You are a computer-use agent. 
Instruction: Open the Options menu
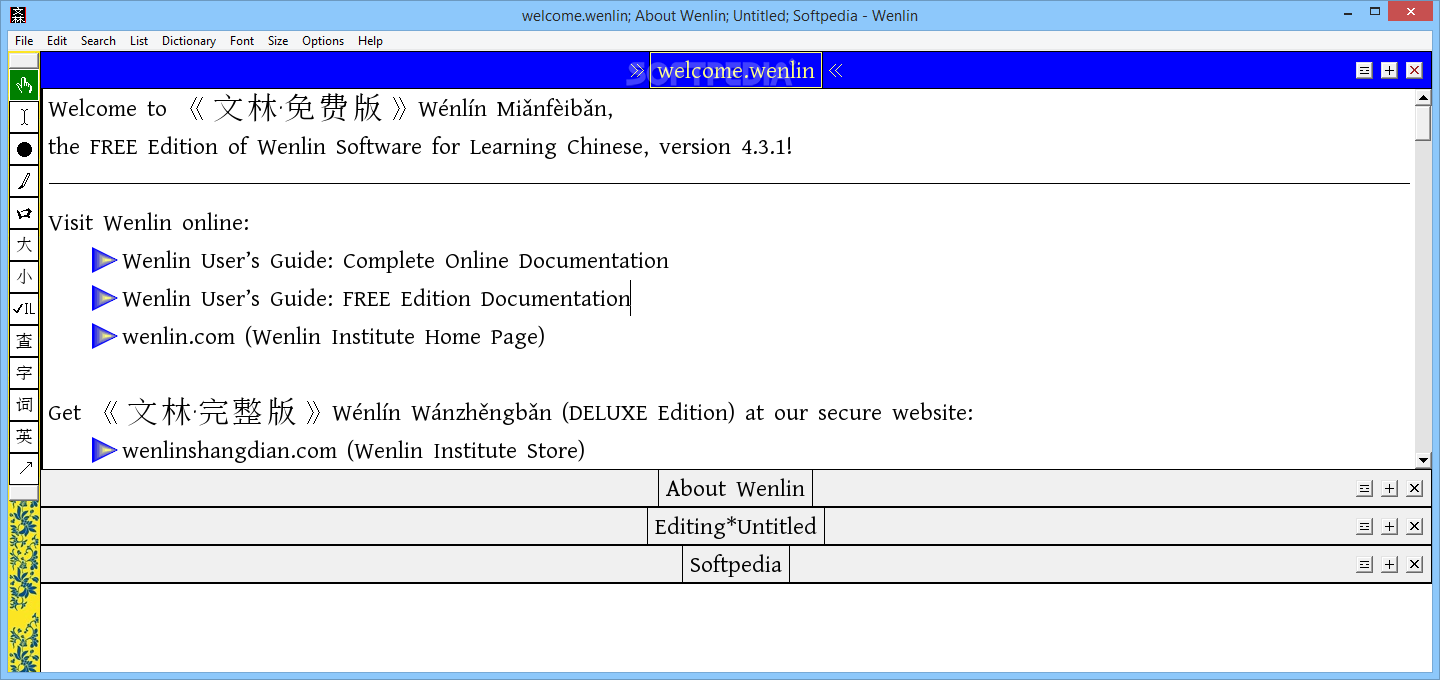tap(323, 41)
